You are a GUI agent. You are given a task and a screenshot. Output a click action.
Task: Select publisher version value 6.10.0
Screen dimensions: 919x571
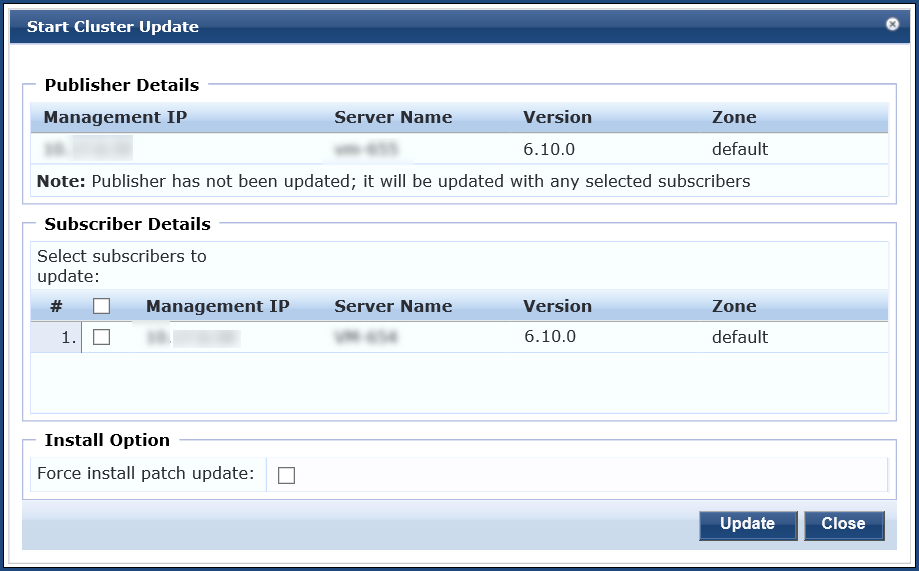click(x=549, y=149)
